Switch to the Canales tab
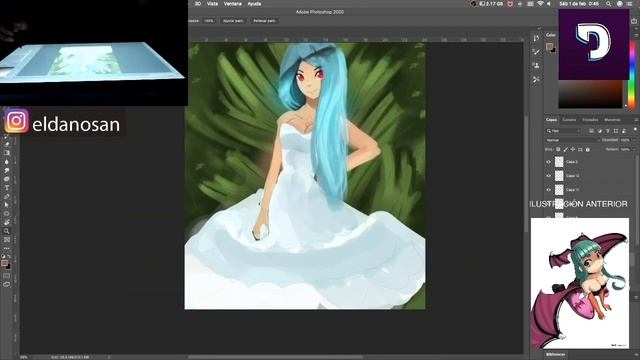640x360 pixels. coord(569,120)
